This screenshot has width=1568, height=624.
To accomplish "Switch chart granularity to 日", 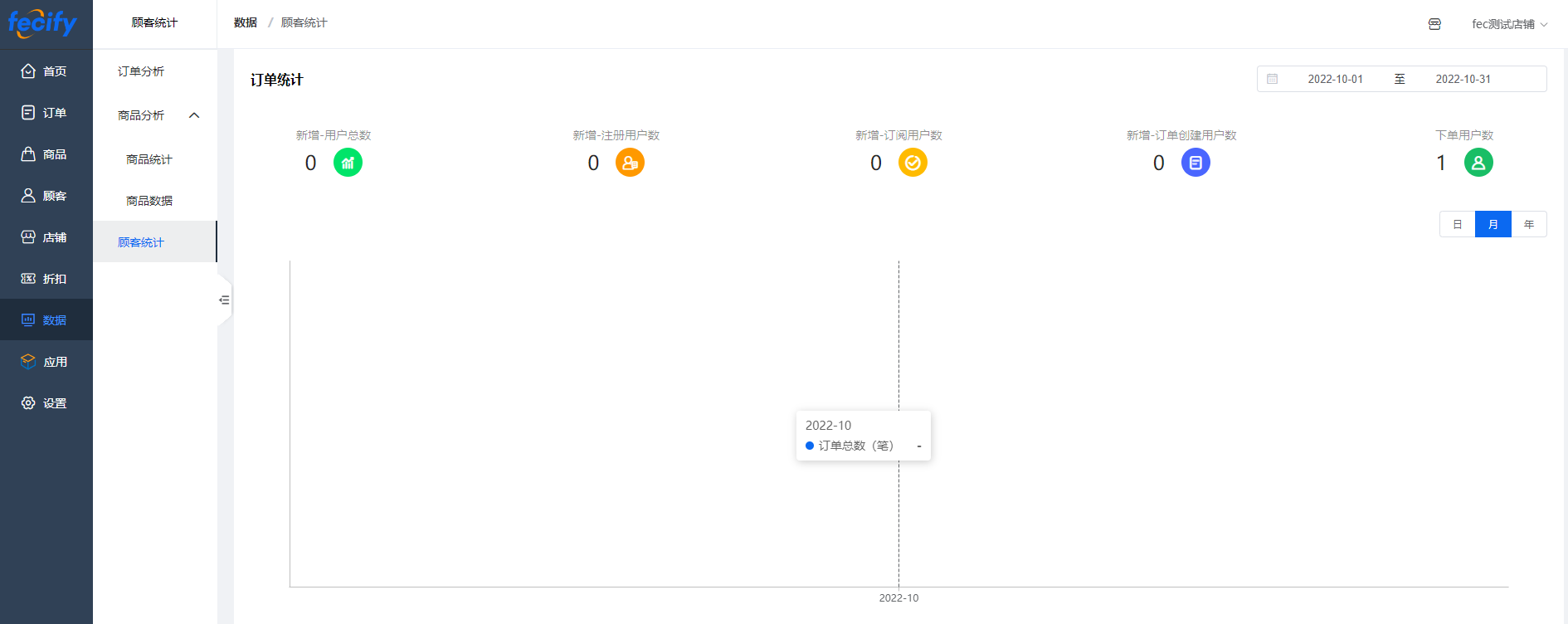I will [1457, 224].
